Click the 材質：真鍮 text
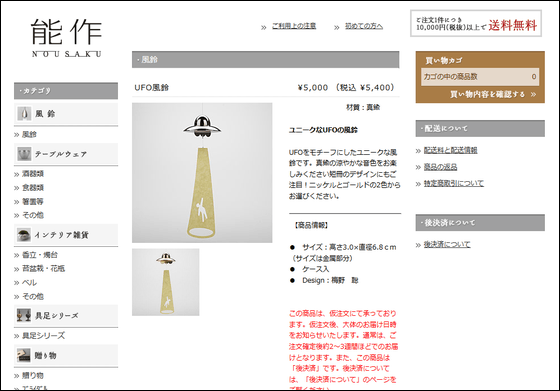Viewport: 560px width, 391px height. click(x=363, y=107)
